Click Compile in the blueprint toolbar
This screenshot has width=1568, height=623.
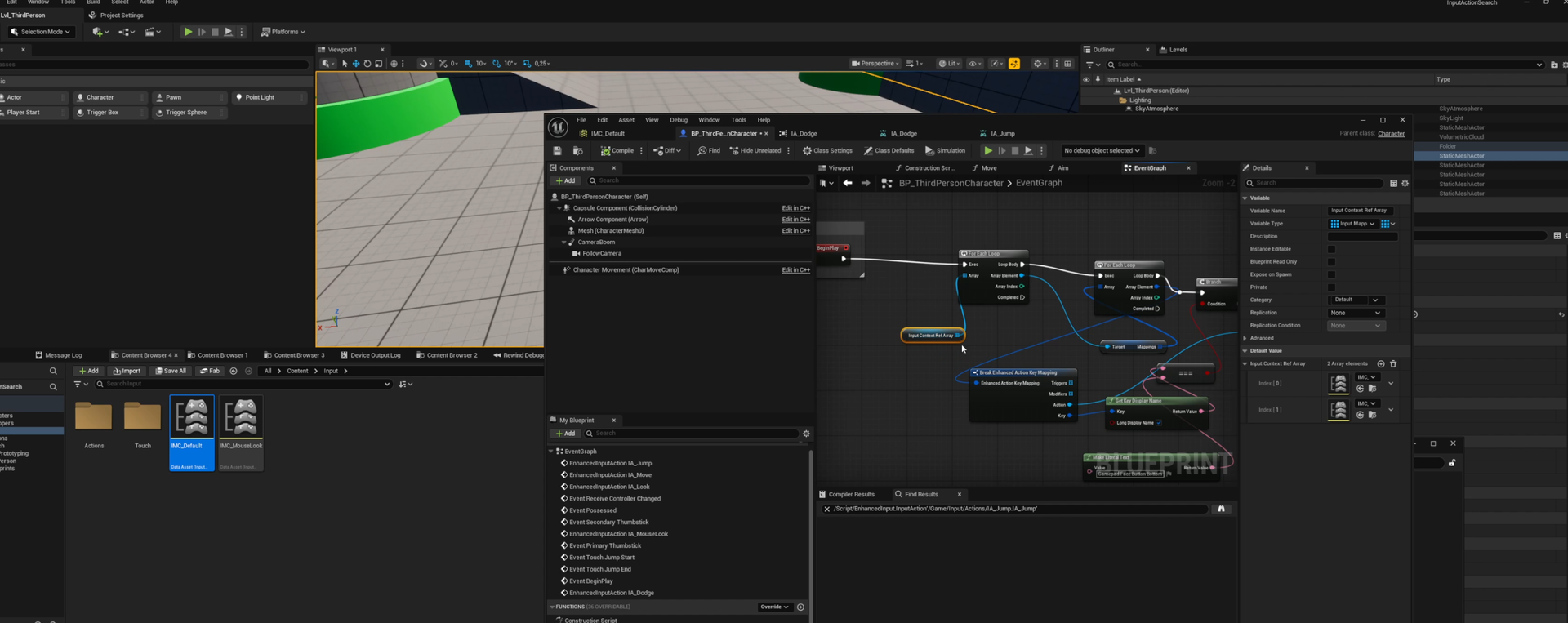pos(617,150)
